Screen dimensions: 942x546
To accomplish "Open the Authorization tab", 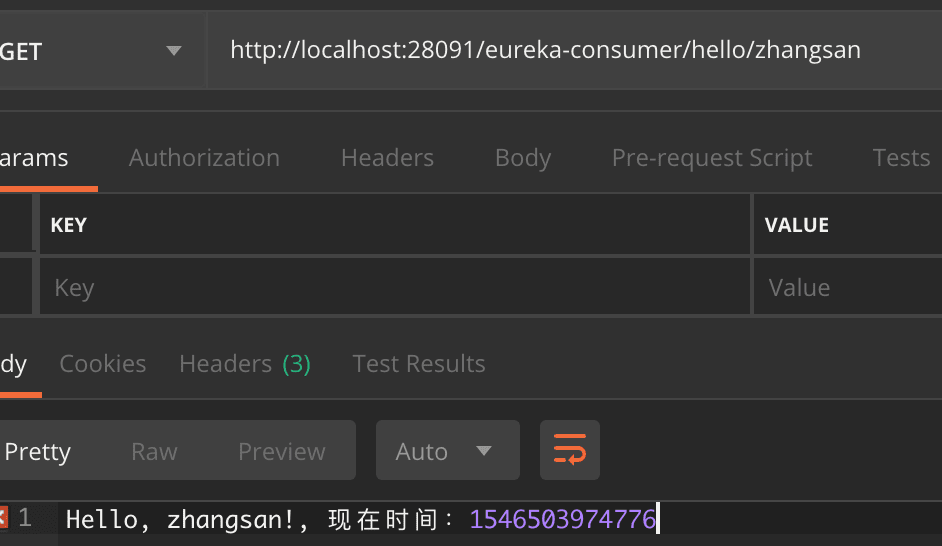I will [204, 158].
